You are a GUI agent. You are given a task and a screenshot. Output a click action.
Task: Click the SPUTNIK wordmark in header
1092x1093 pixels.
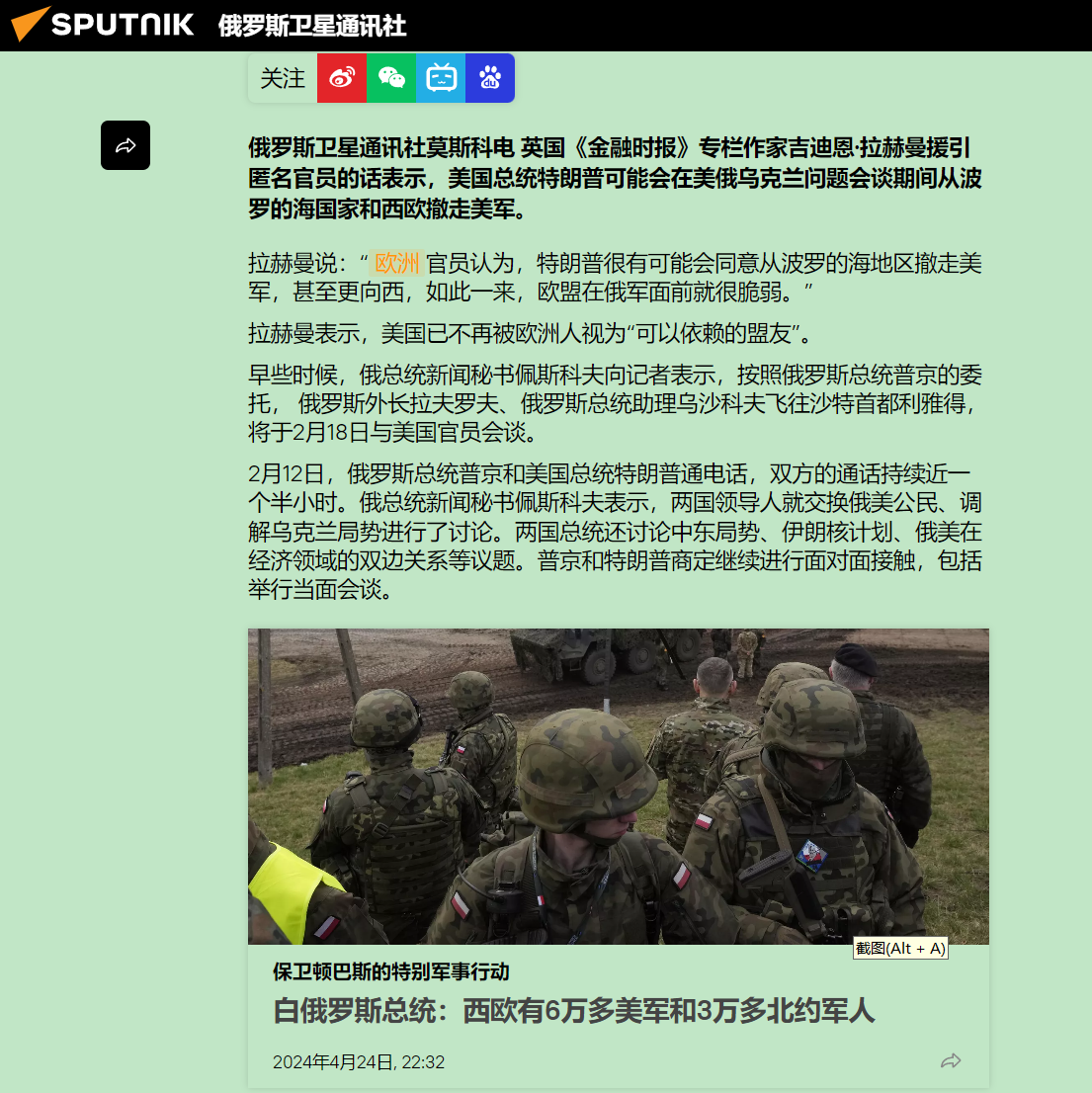click(x=123, y=25)
